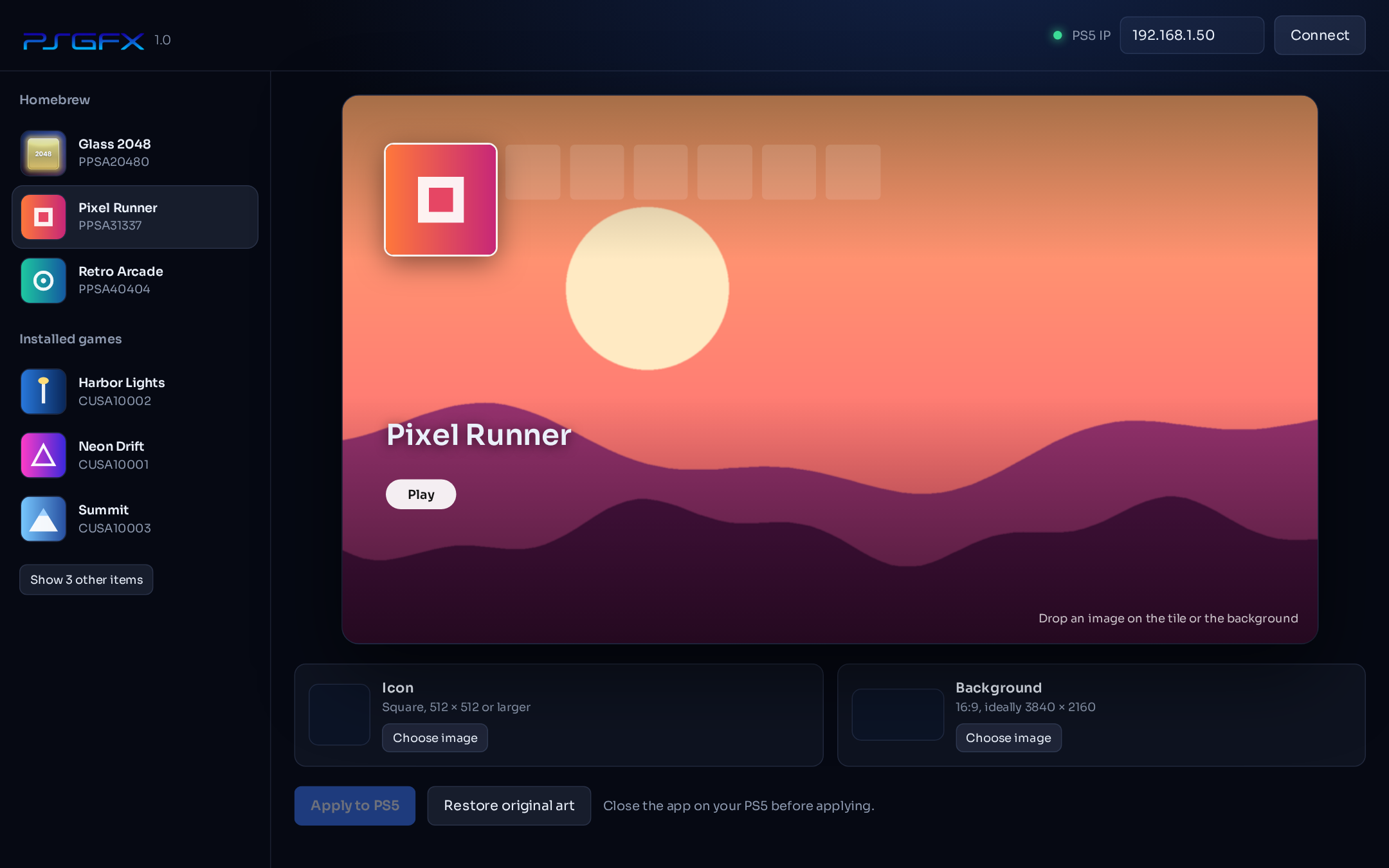
Task: Click the empty Icon preview thumbnail
Action: (340, 714)
